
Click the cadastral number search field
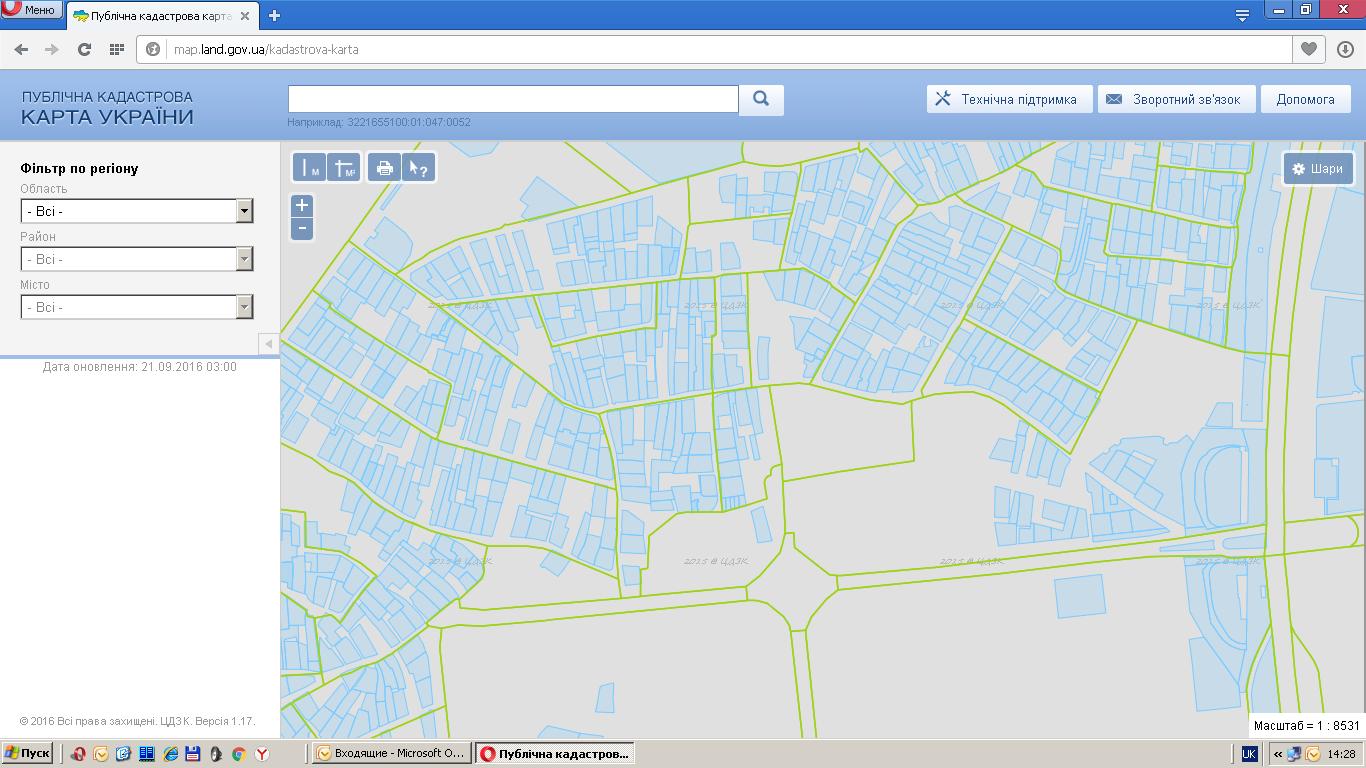pos(513,99)
